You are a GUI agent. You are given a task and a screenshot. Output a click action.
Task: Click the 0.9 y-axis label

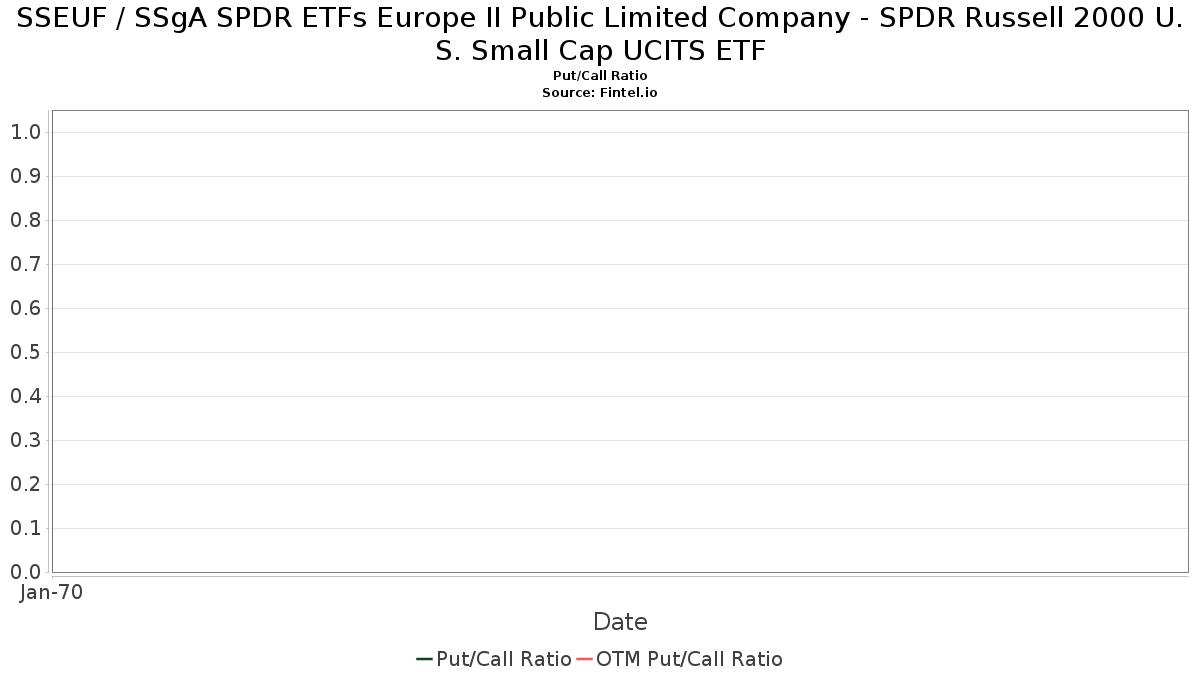tap(25, 176)
